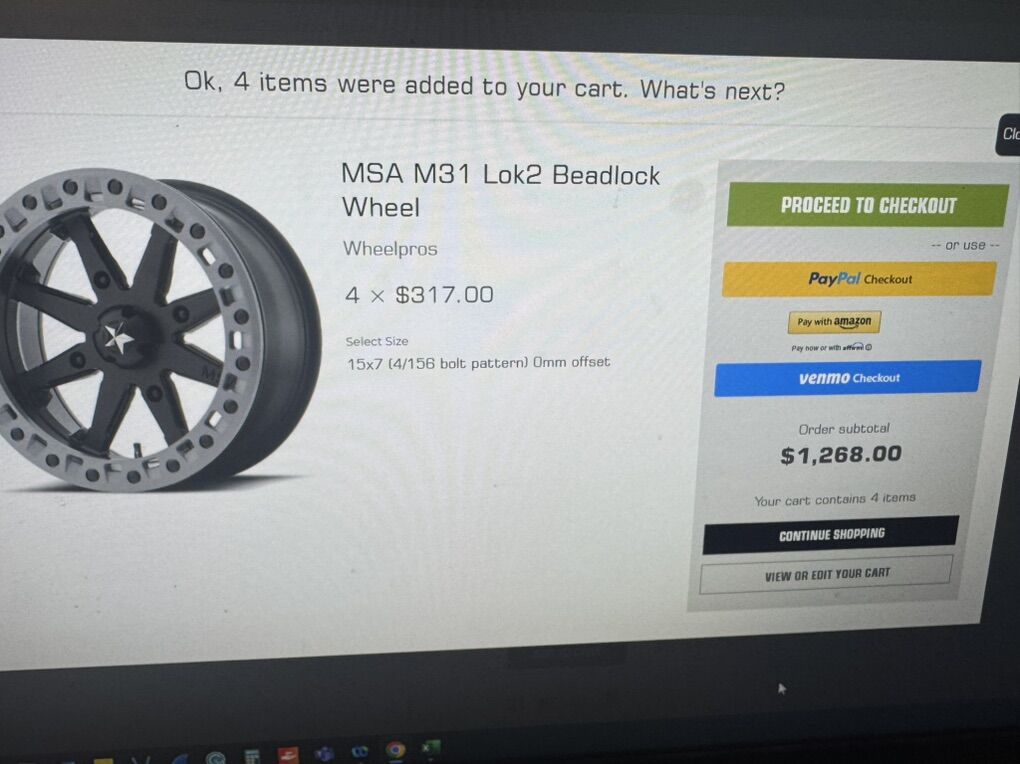This screenshot has width=1020, height=764.
Task: Open the red app icon in taskbar
Action: (288, 755)
